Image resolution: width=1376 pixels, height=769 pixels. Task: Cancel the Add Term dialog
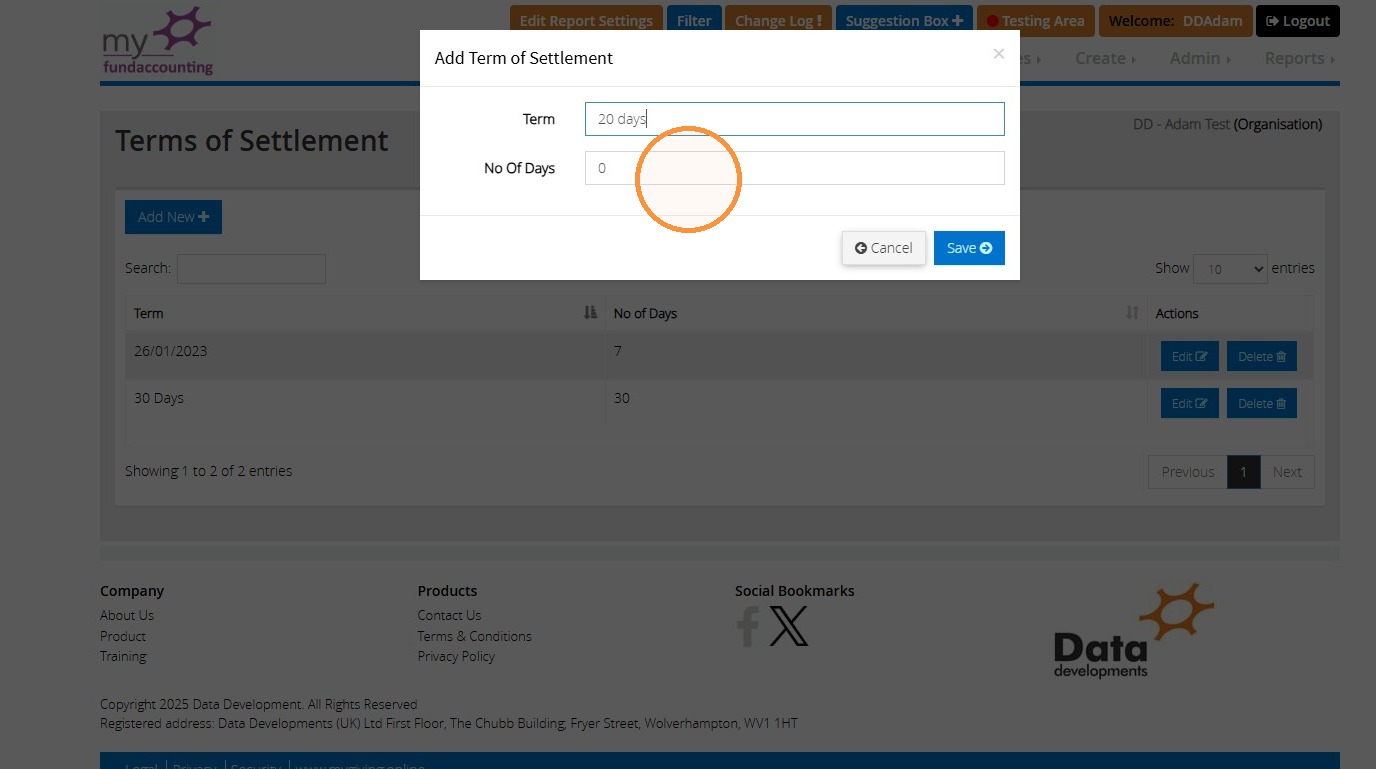[884, 248]
